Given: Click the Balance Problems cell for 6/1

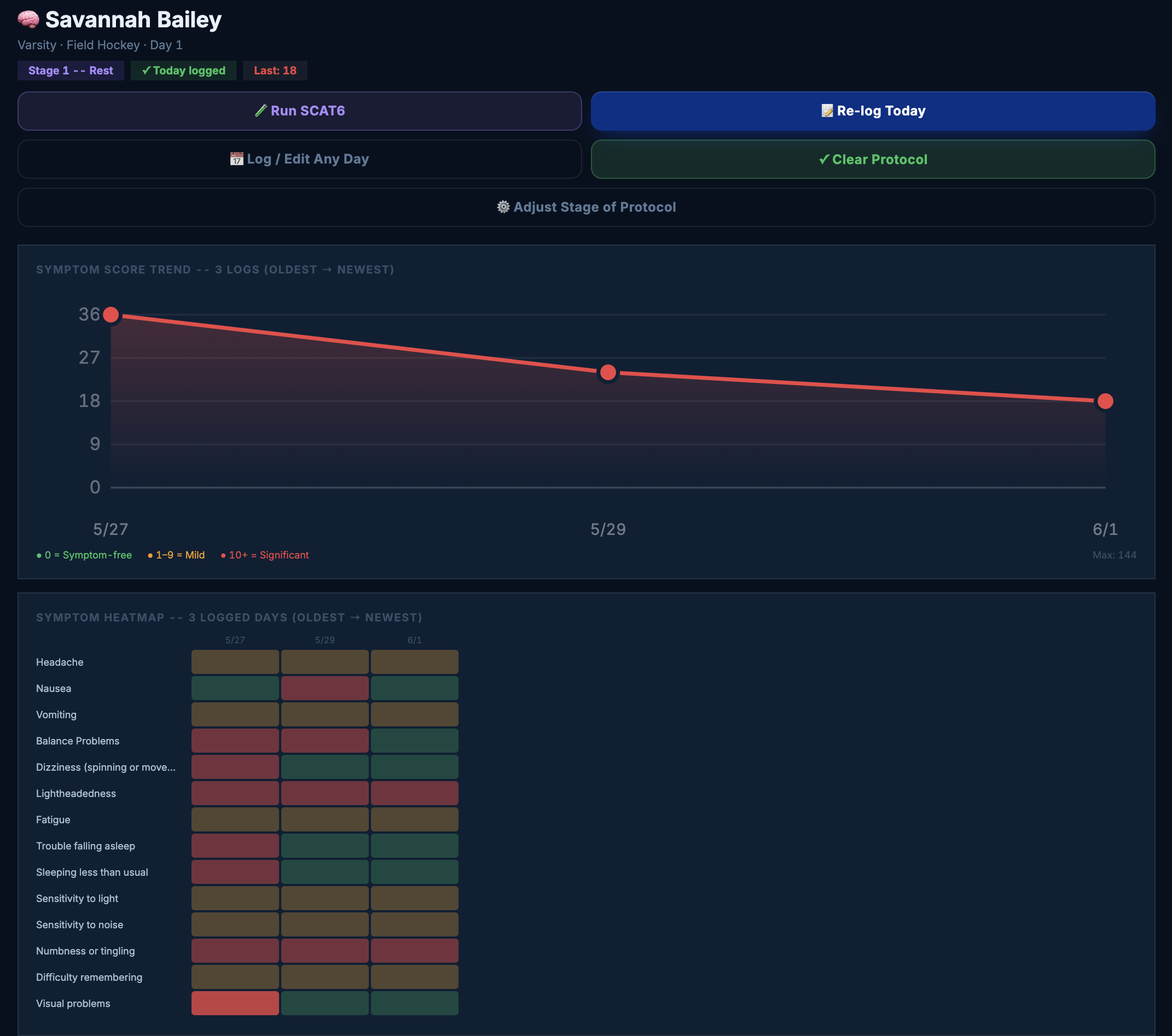Looking at the screenshot, I should pyautogui.click(x=415, y=741).
